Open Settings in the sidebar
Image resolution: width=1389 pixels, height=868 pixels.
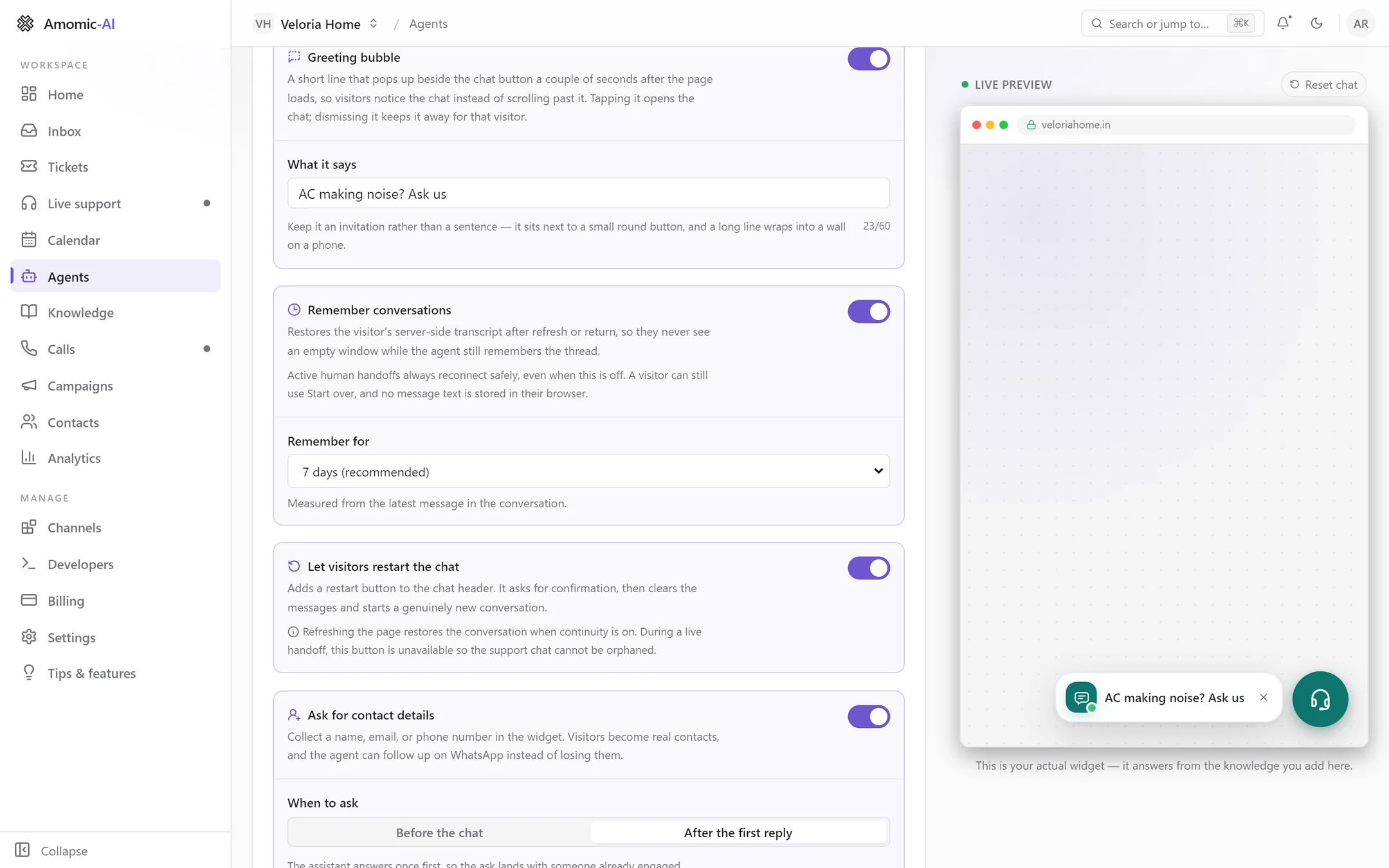coord(116,637)
